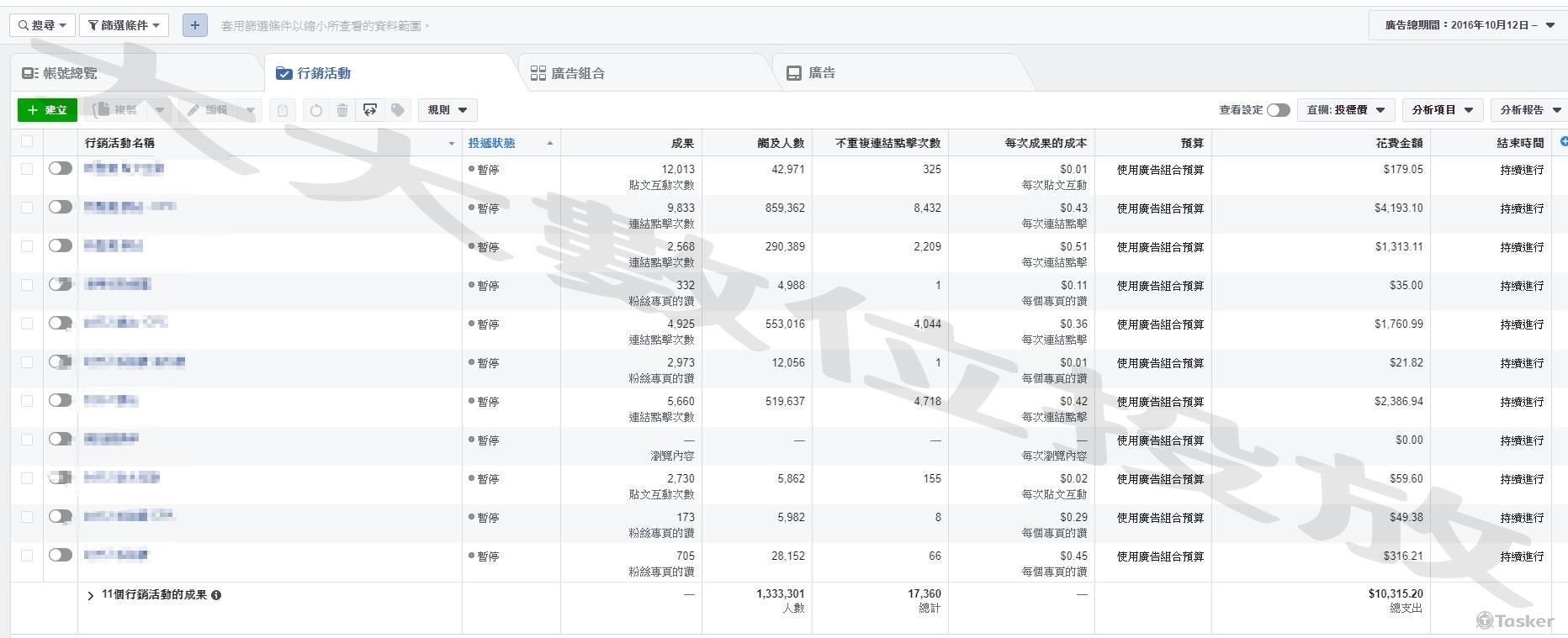Click the revert circular arrow icon

point(315,110)
